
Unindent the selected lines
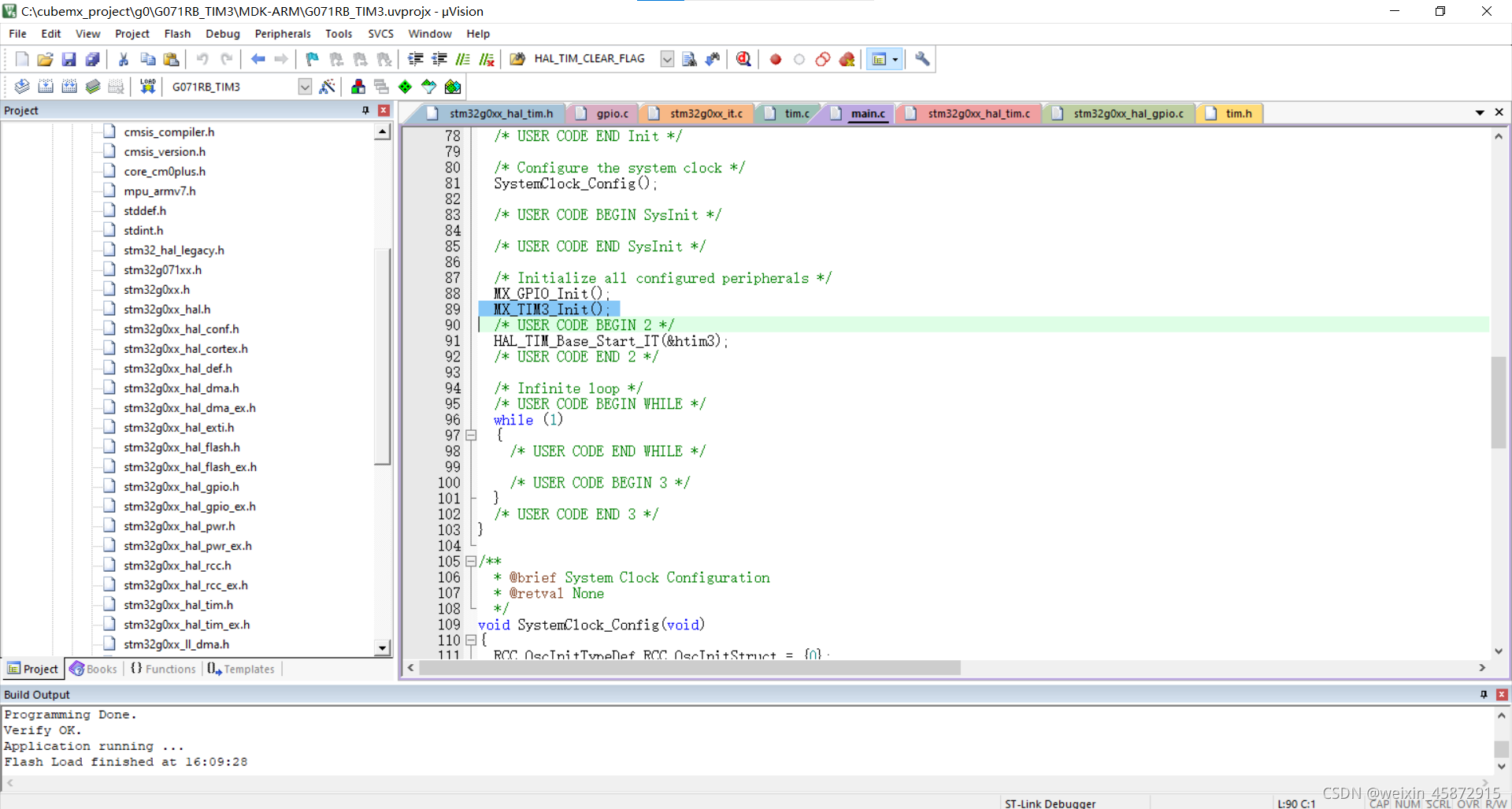coord(439,59)
